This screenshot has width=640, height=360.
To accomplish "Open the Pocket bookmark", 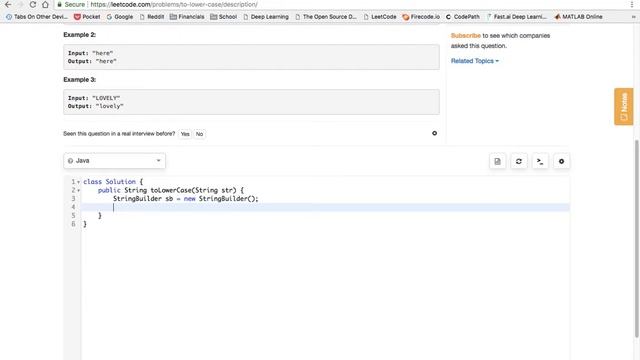I will (x=87, y=17).
